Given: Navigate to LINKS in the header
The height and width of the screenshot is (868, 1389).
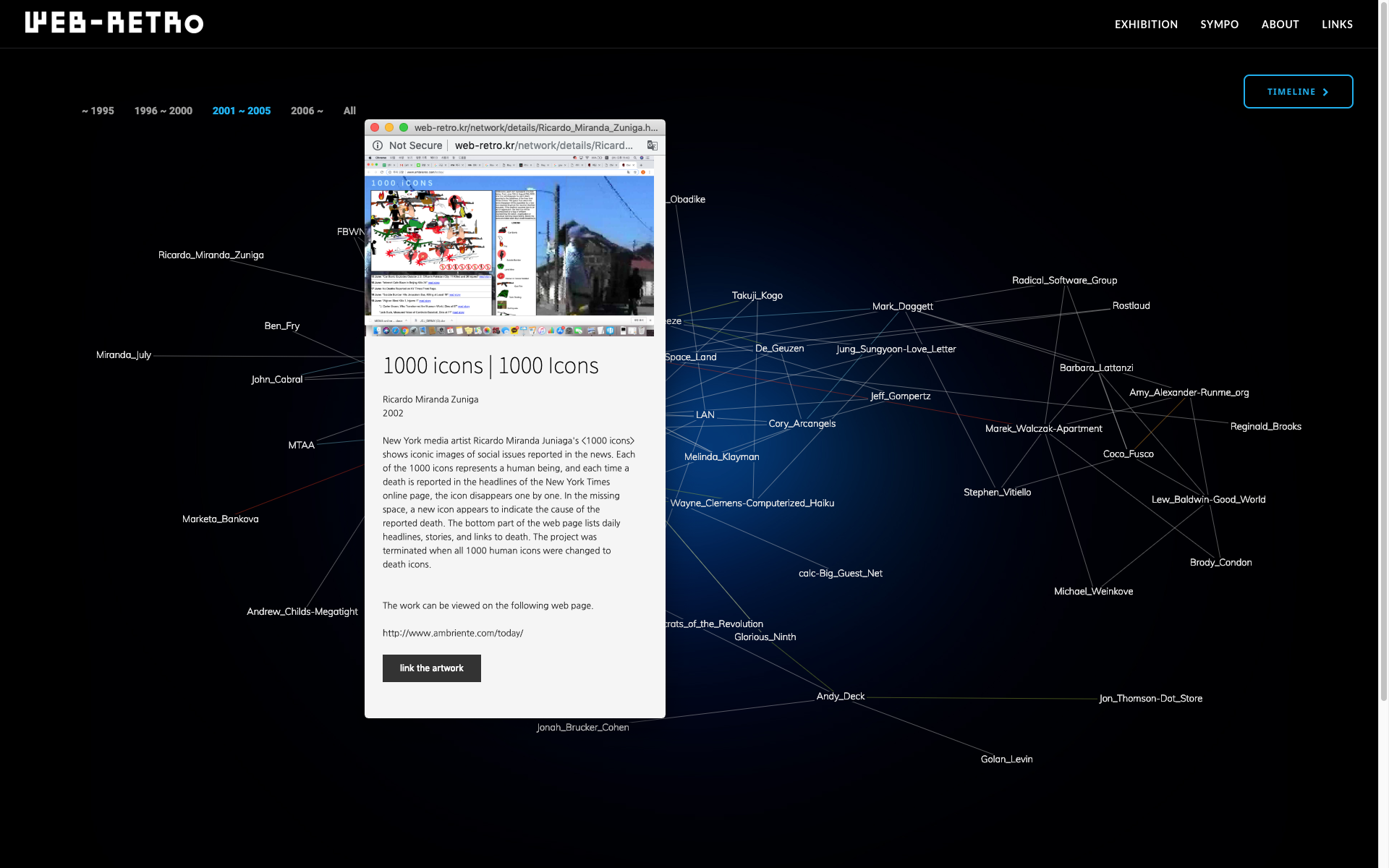Looking at the screenshot, I should pos(1337,25).
